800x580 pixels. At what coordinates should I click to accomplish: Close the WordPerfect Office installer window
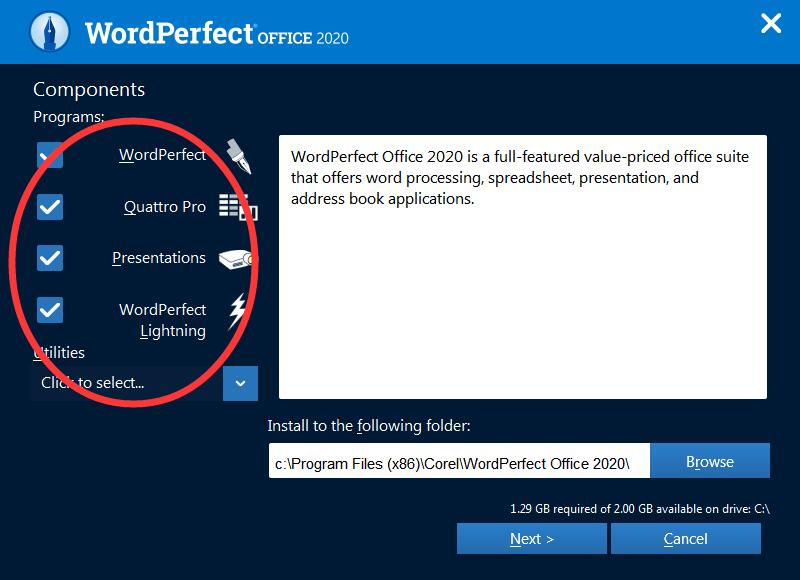pos(771,23)
